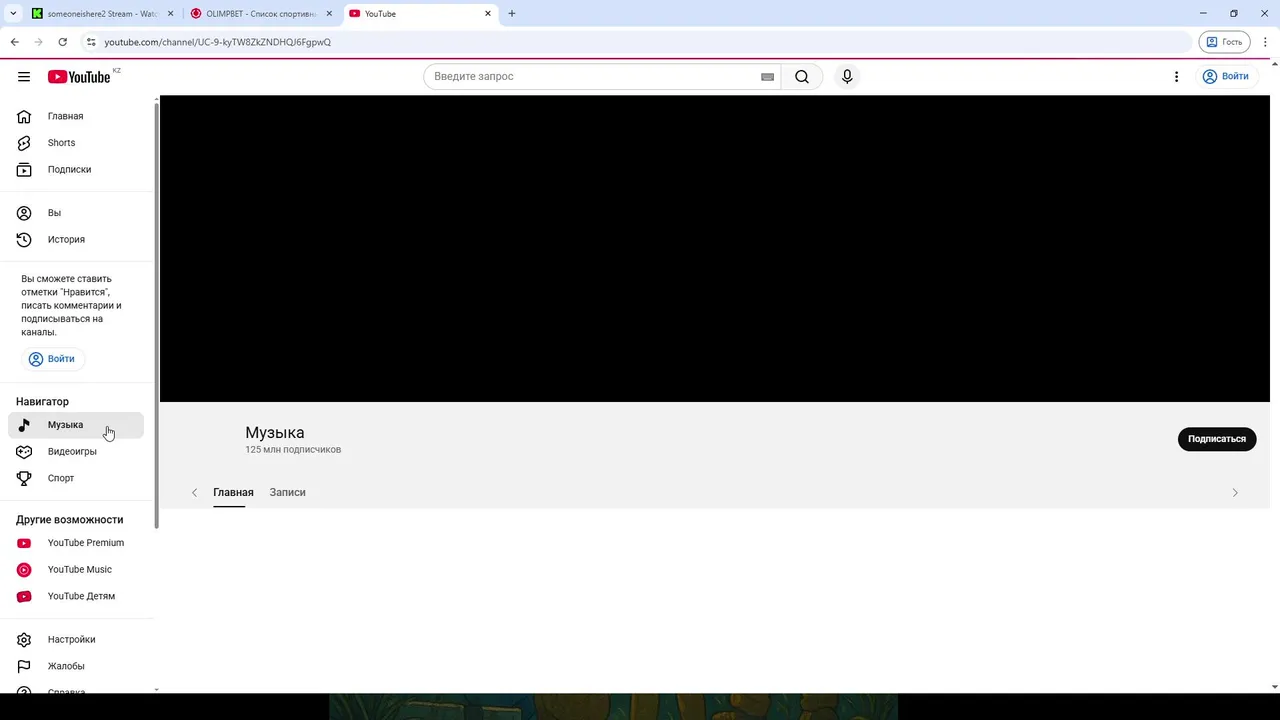Go to Главная in sidebar
This screenshot has width=1280, height=720.
point(76,116)
